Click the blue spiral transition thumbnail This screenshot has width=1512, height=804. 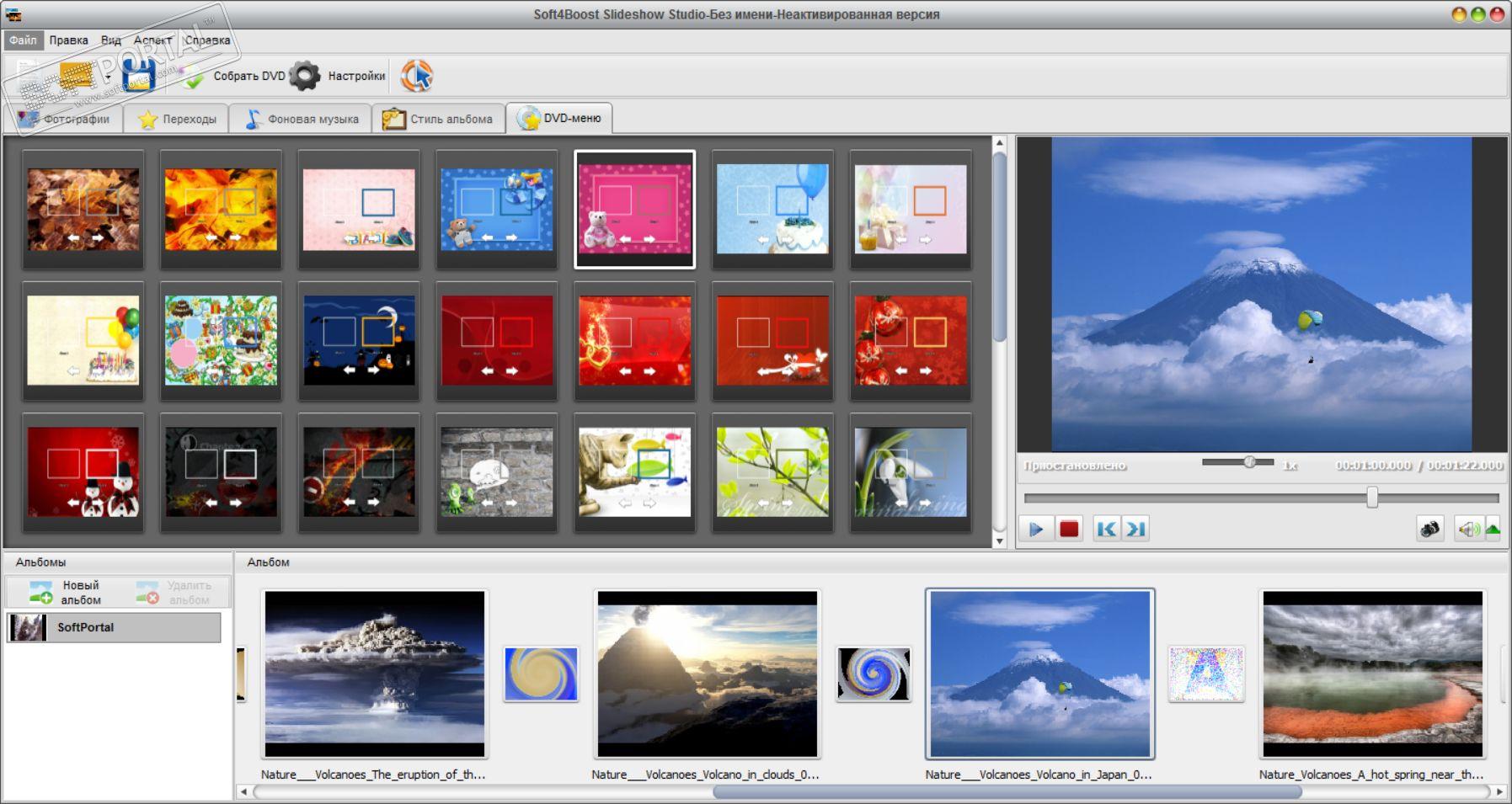point(874,674)
